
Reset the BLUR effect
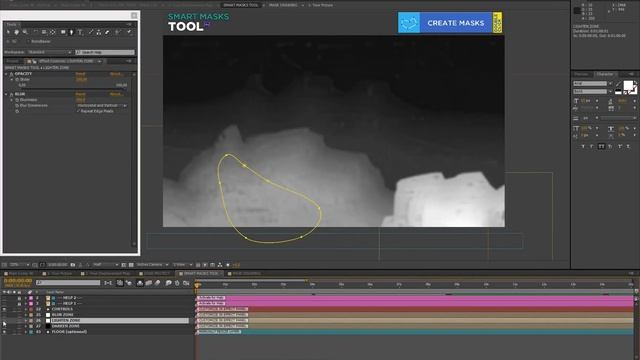tap(80, 94)
